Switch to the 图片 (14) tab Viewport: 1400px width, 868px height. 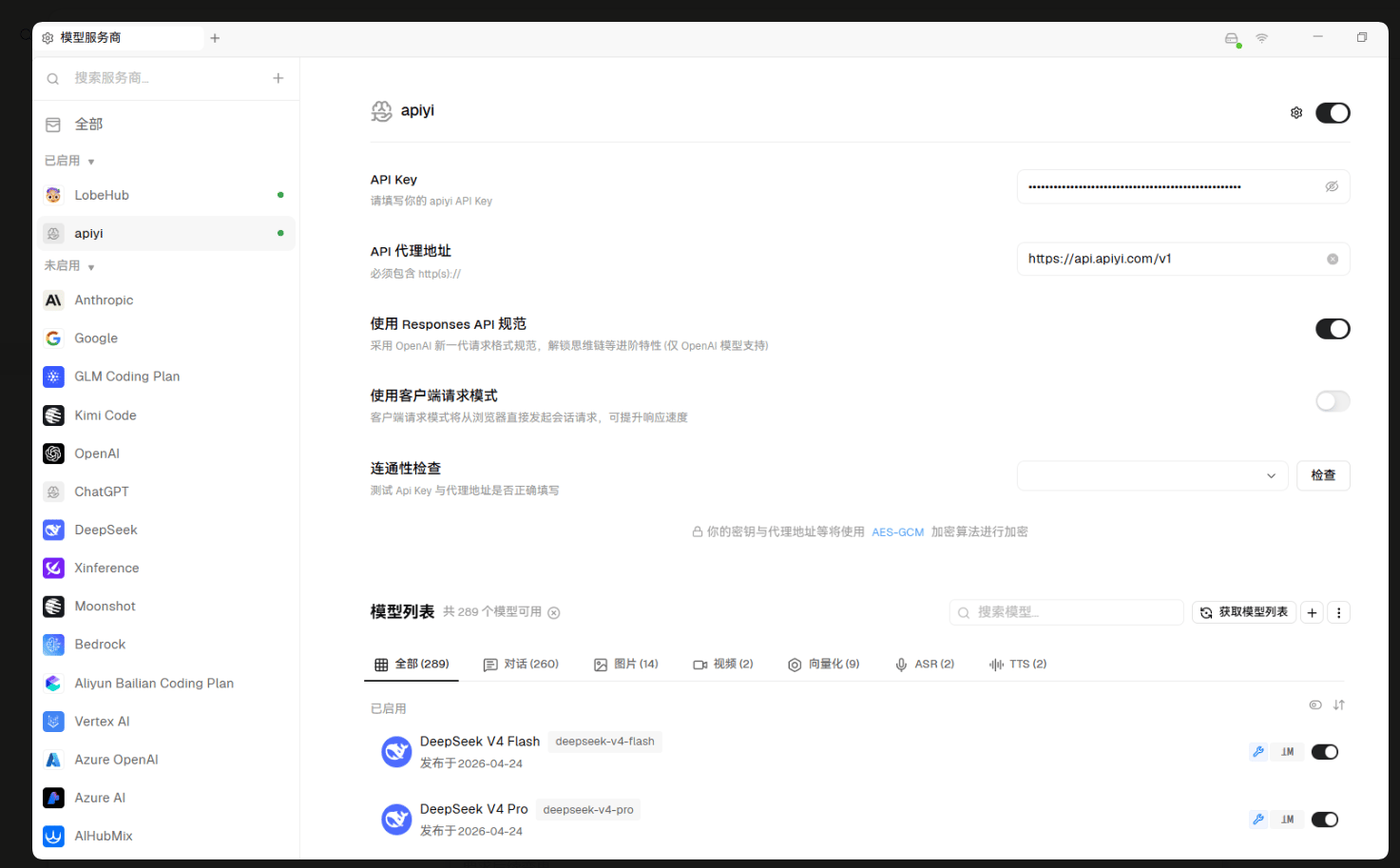pyautogui.click(x=626, y=665)
